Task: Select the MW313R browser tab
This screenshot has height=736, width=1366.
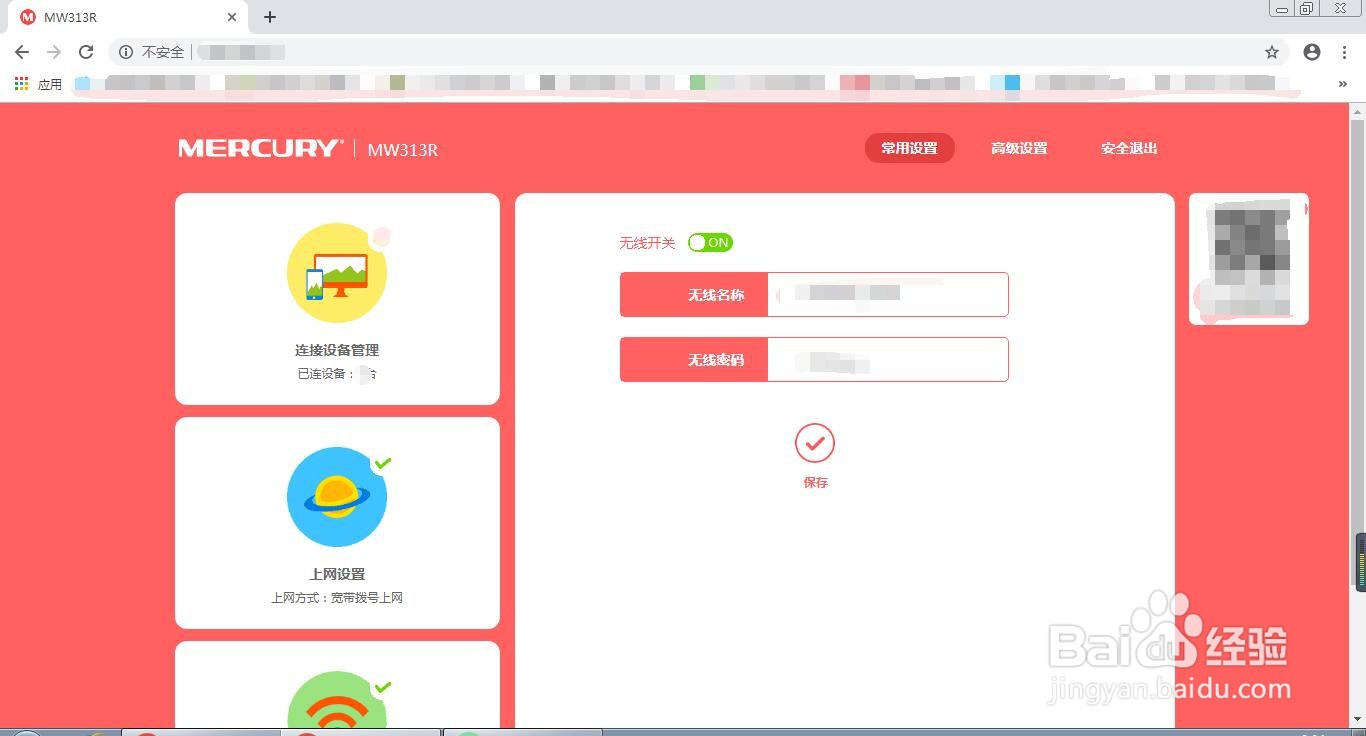Action: (x=127, y=17)
